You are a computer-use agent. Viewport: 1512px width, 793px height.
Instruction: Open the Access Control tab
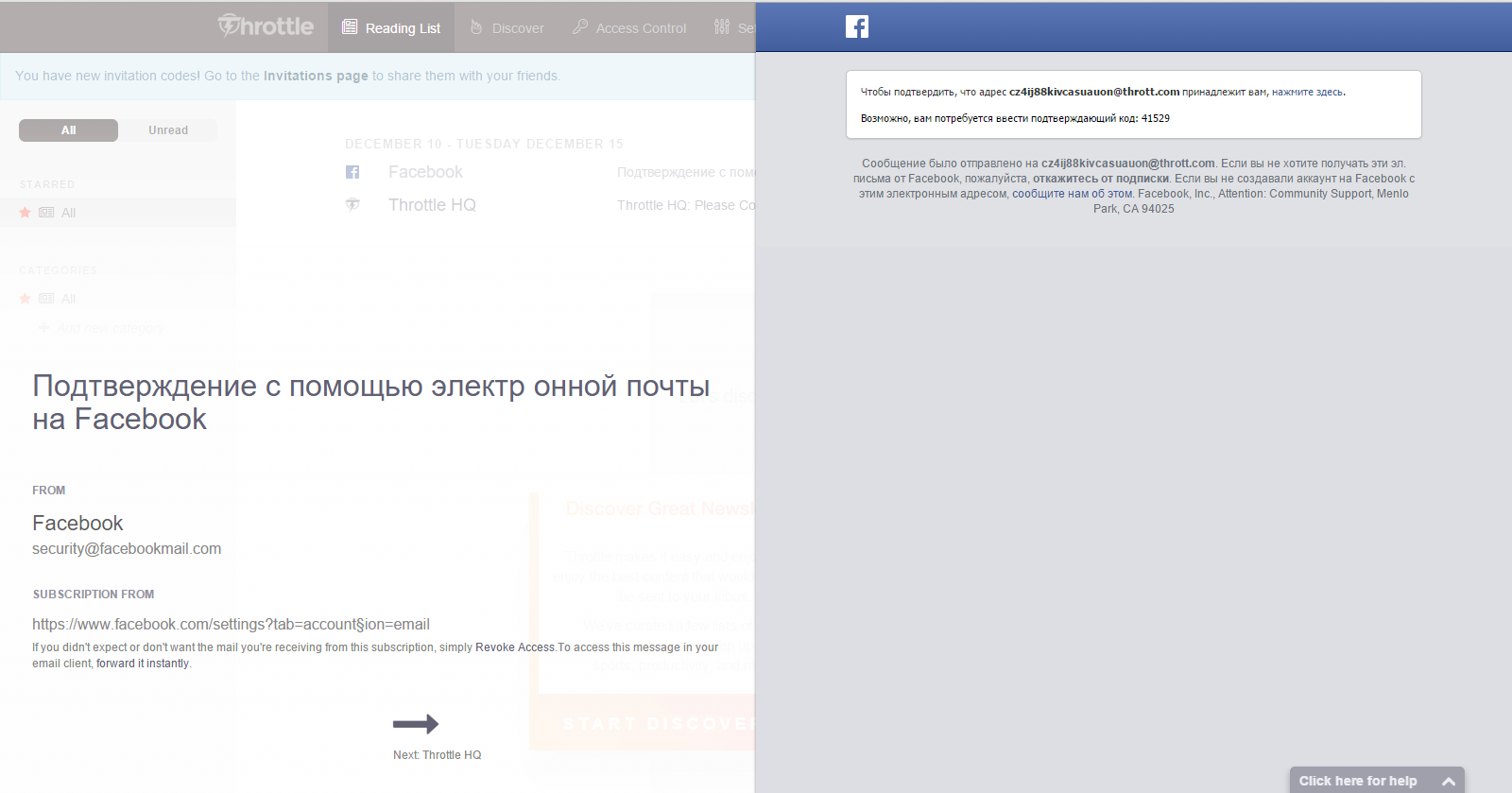(x=629, y=27)
